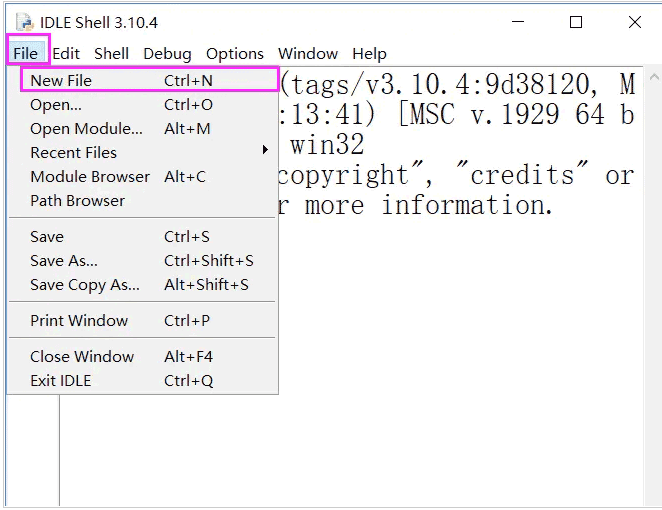Click the IDLE Python icon in title bar

[24, 22]
